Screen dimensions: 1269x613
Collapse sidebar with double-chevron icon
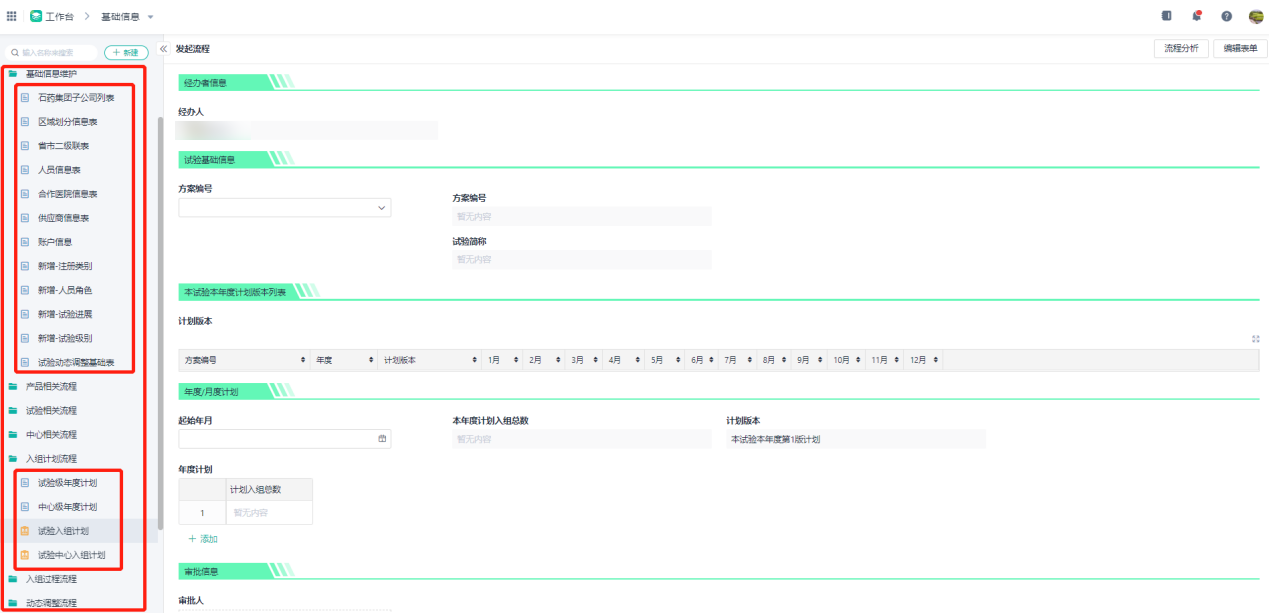coord(163,49)
